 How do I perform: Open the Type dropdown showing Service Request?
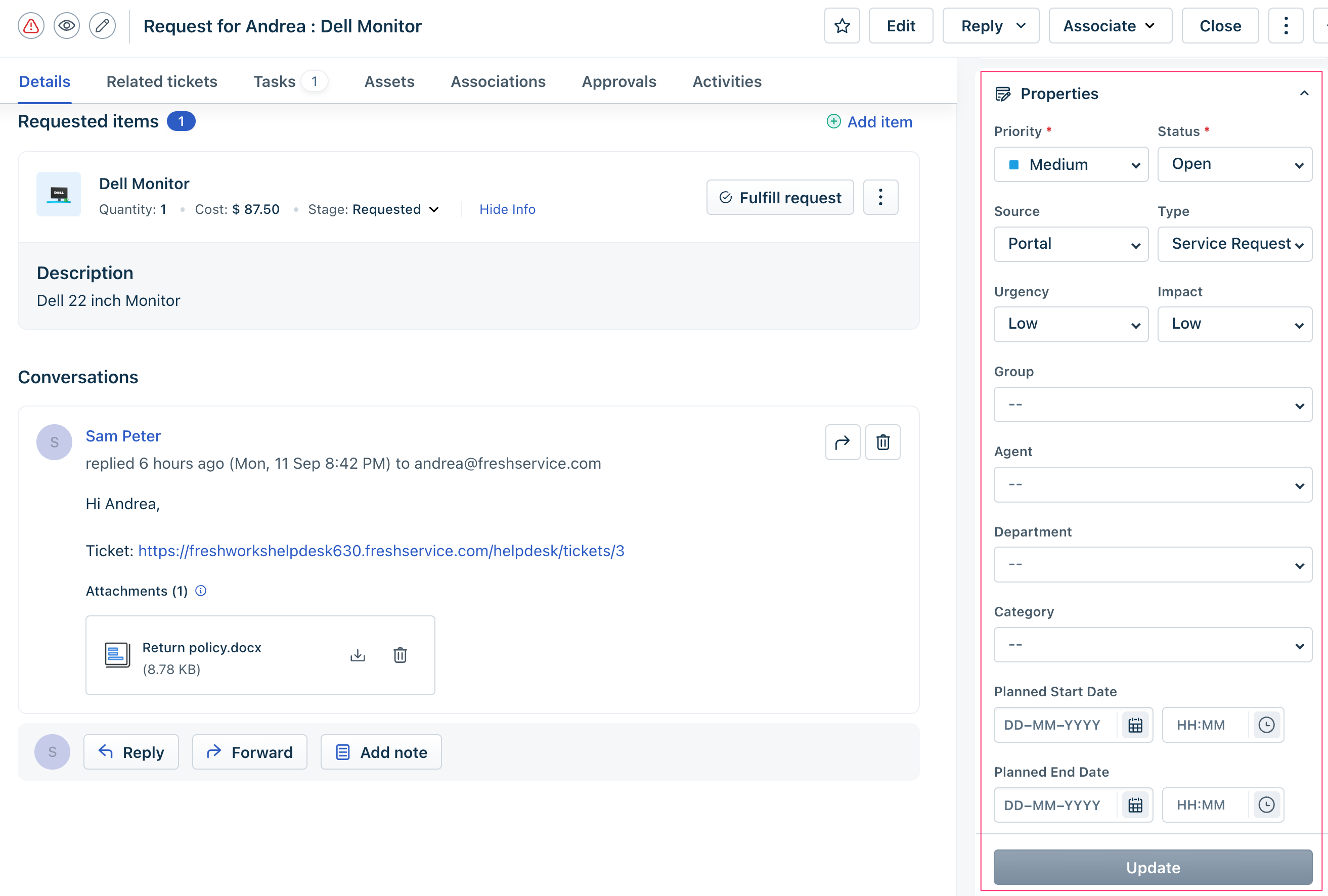(1234, 245)
